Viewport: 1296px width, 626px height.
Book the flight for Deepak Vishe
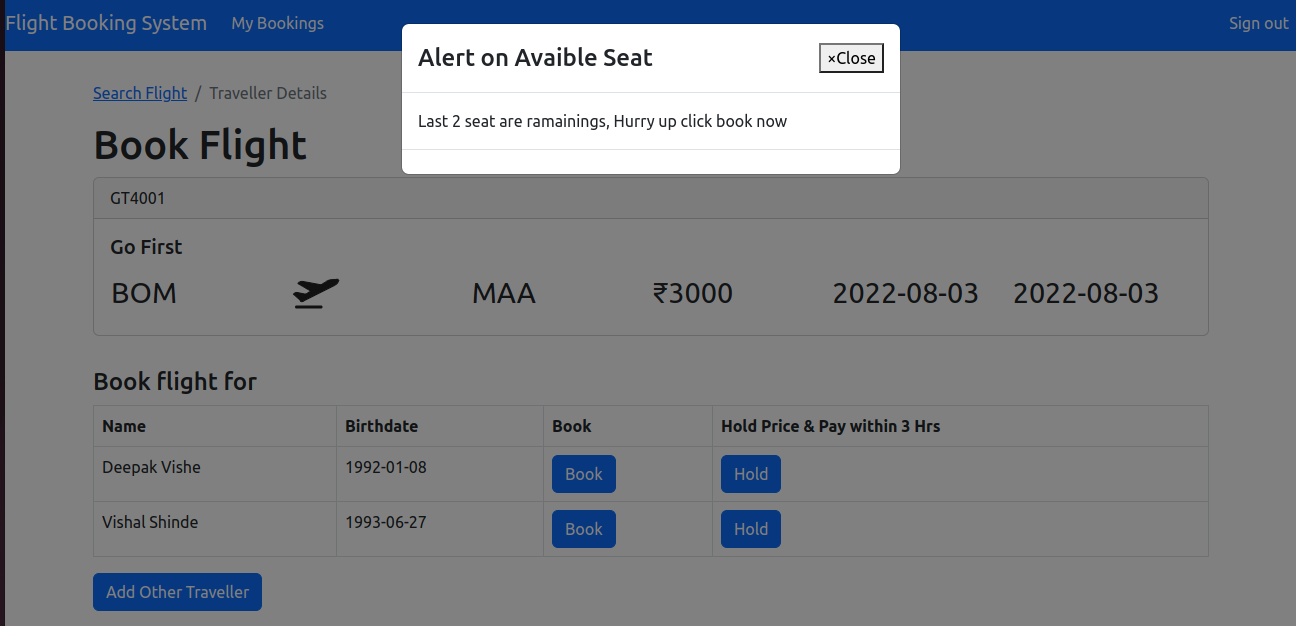(583, 474)
